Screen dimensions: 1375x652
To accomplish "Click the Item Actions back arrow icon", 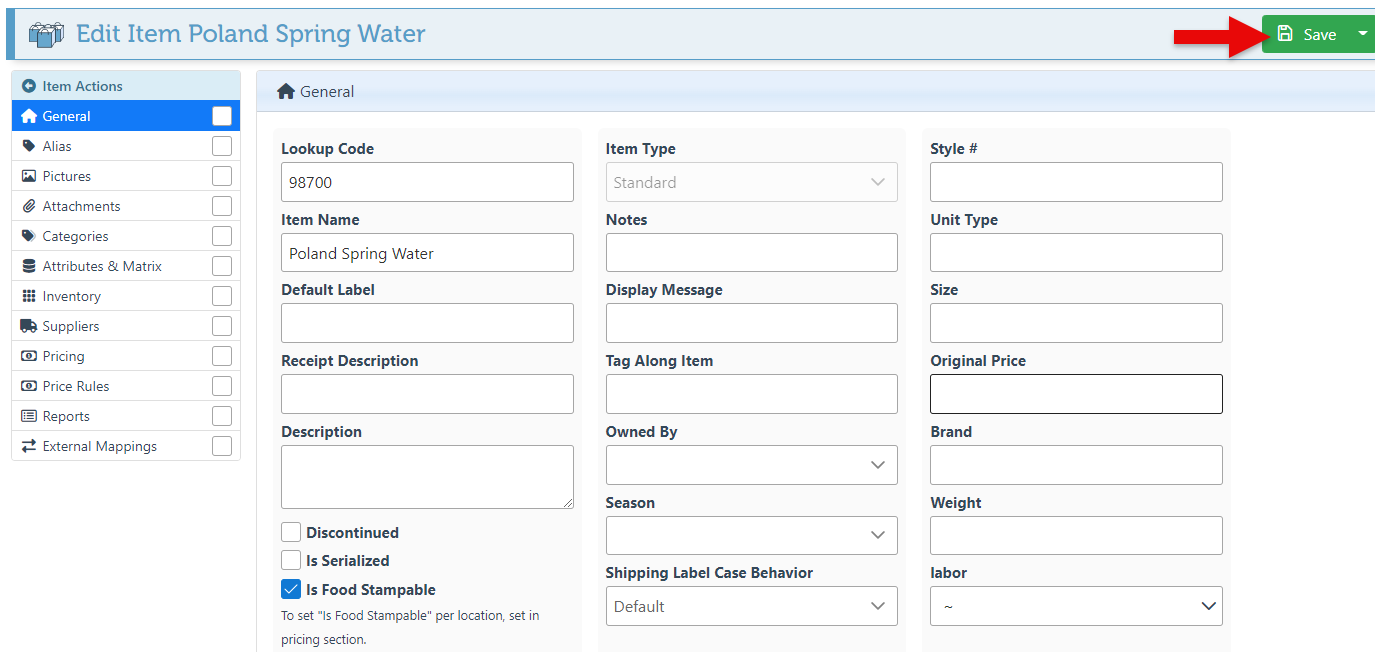I will 28,87.
